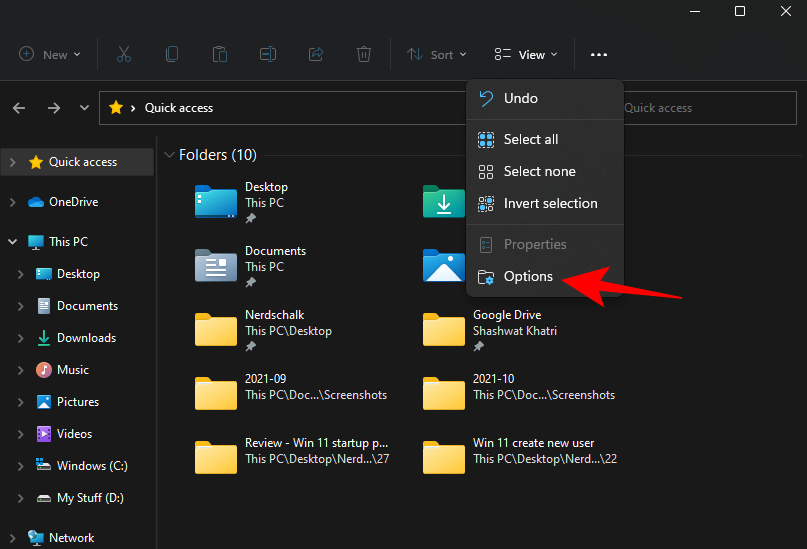Click the Cut scissors icon in toolbar

pyautogui.click(x=124, y=55)
